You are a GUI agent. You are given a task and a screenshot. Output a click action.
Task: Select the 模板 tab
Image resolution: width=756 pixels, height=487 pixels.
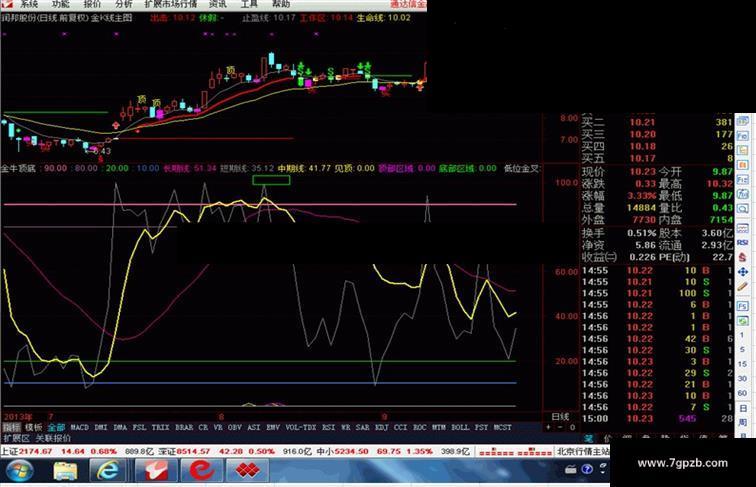tap(34, 427)
